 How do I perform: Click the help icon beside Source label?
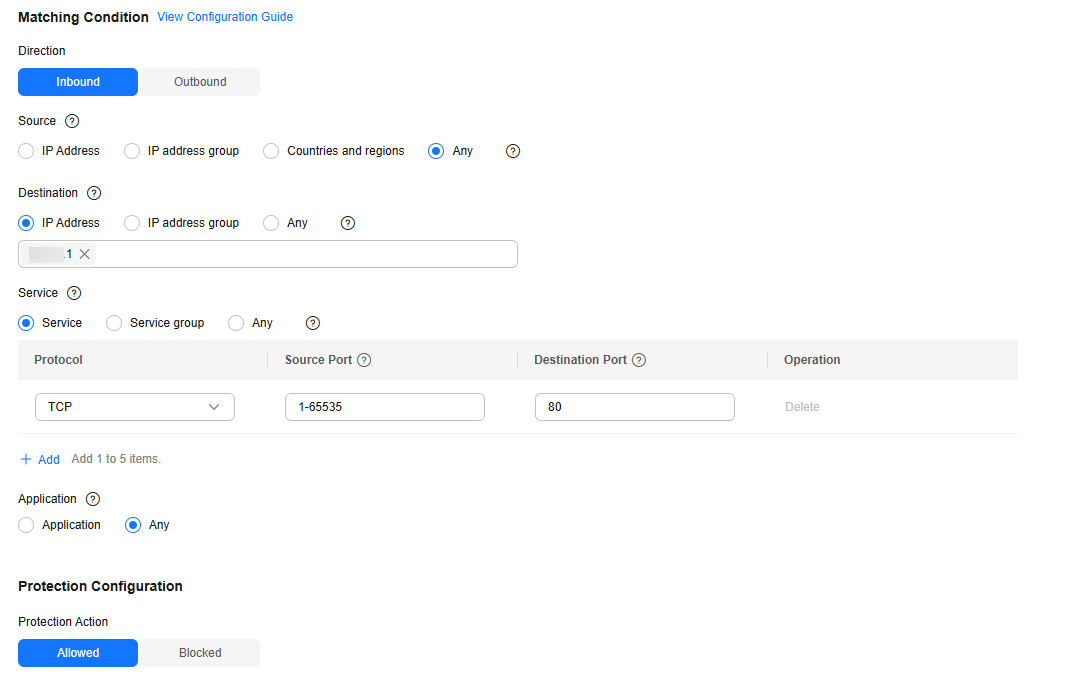72,121
